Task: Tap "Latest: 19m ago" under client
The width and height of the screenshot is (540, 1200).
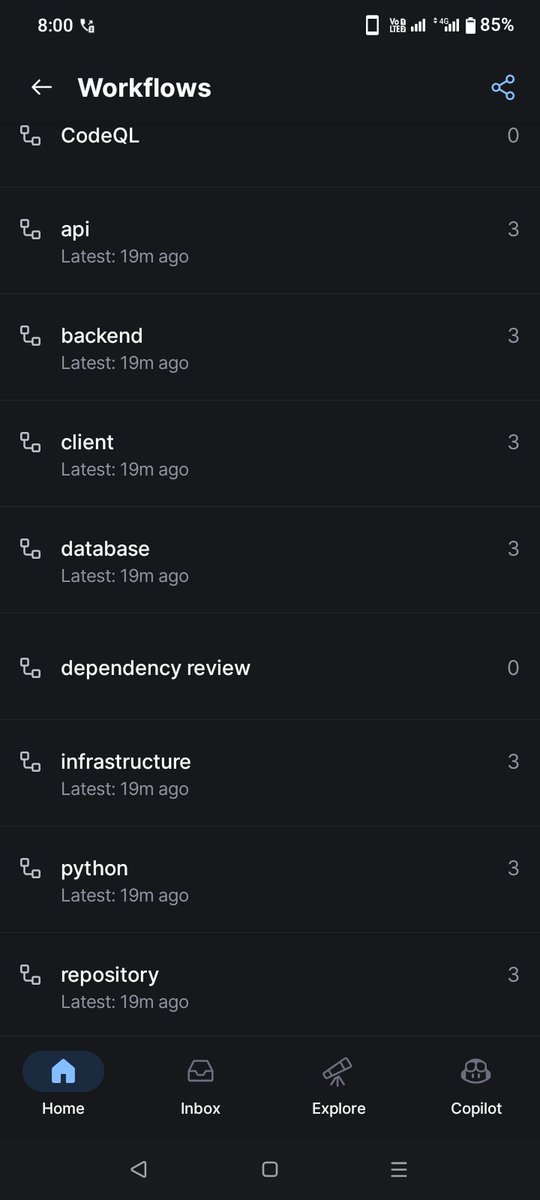Action: (124, 470)
